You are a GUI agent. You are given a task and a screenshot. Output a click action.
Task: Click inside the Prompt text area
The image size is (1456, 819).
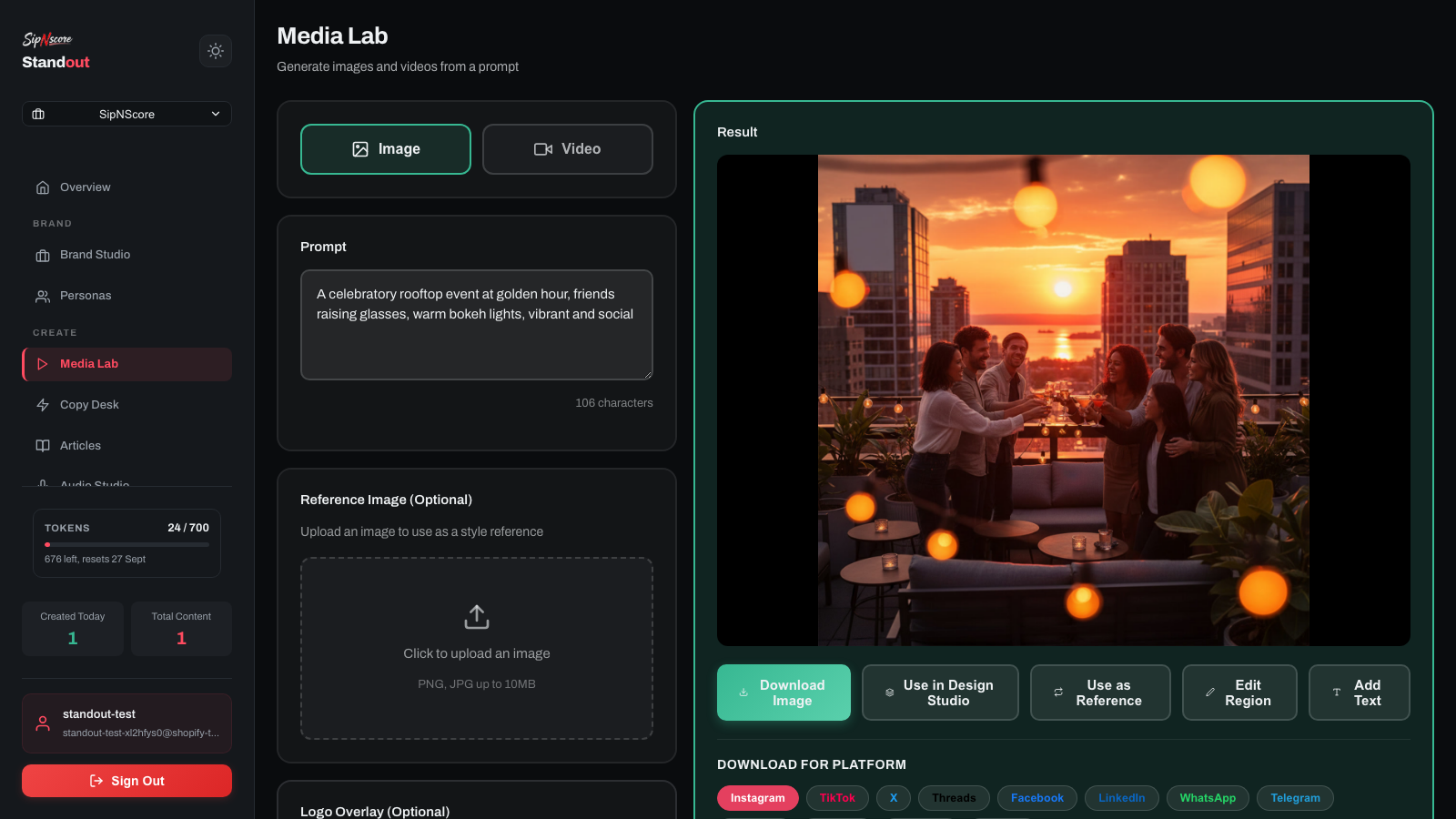(x=477, y=325)
